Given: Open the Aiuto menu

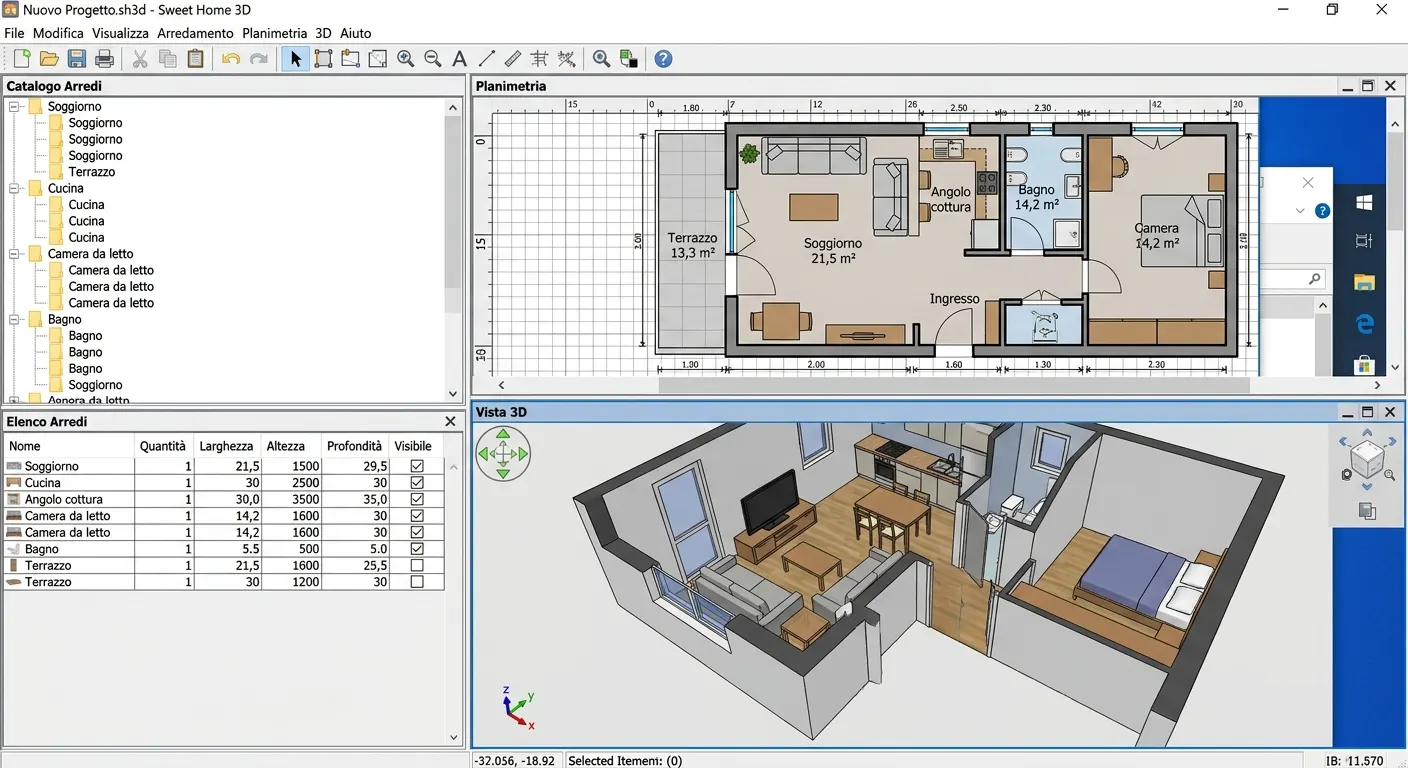Looking at the screenshot, I should click(x=355, y=33).
